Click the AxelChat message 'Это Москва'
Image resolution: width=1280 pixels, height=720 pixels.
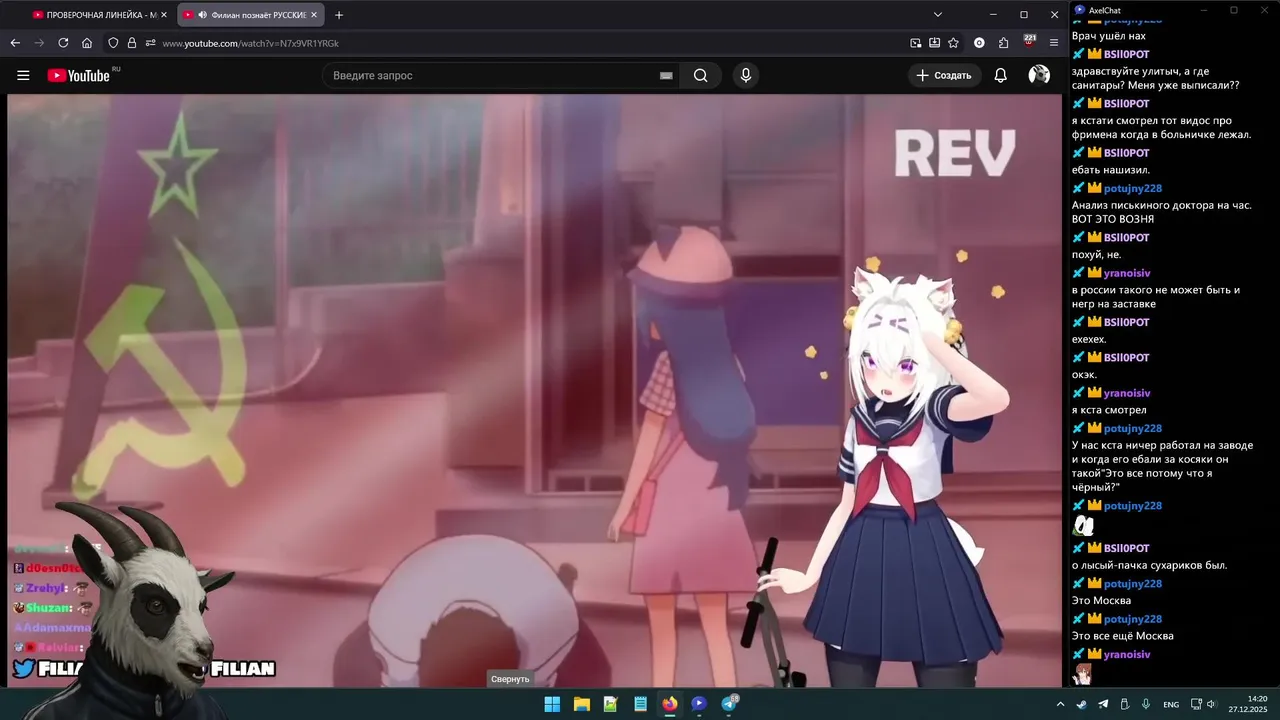pyautogui.click(x=1101, y=601)
